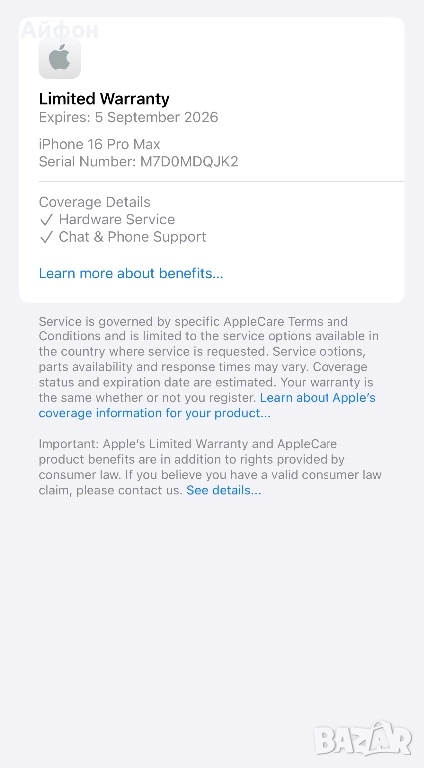Screen dimensions: 424x768
Task: Tap the Serial Number label
Action: [x=88, y=162]
